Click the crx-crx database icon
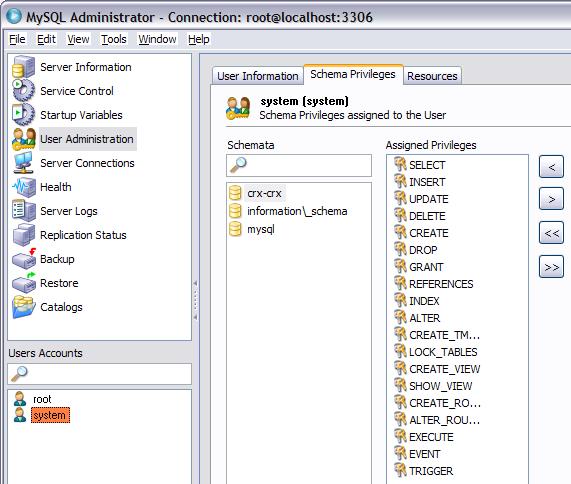 [235, 193]
